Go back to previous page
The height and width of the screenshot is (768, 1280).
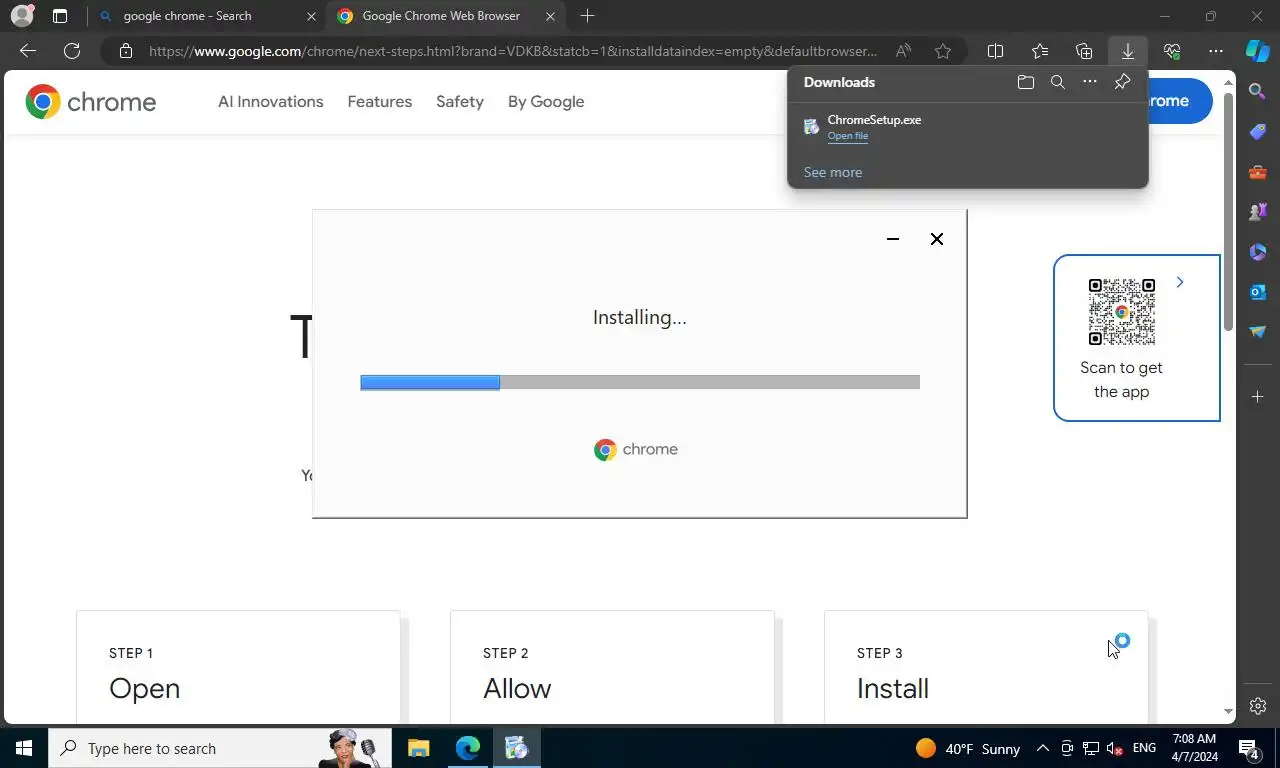coord(28,51)
